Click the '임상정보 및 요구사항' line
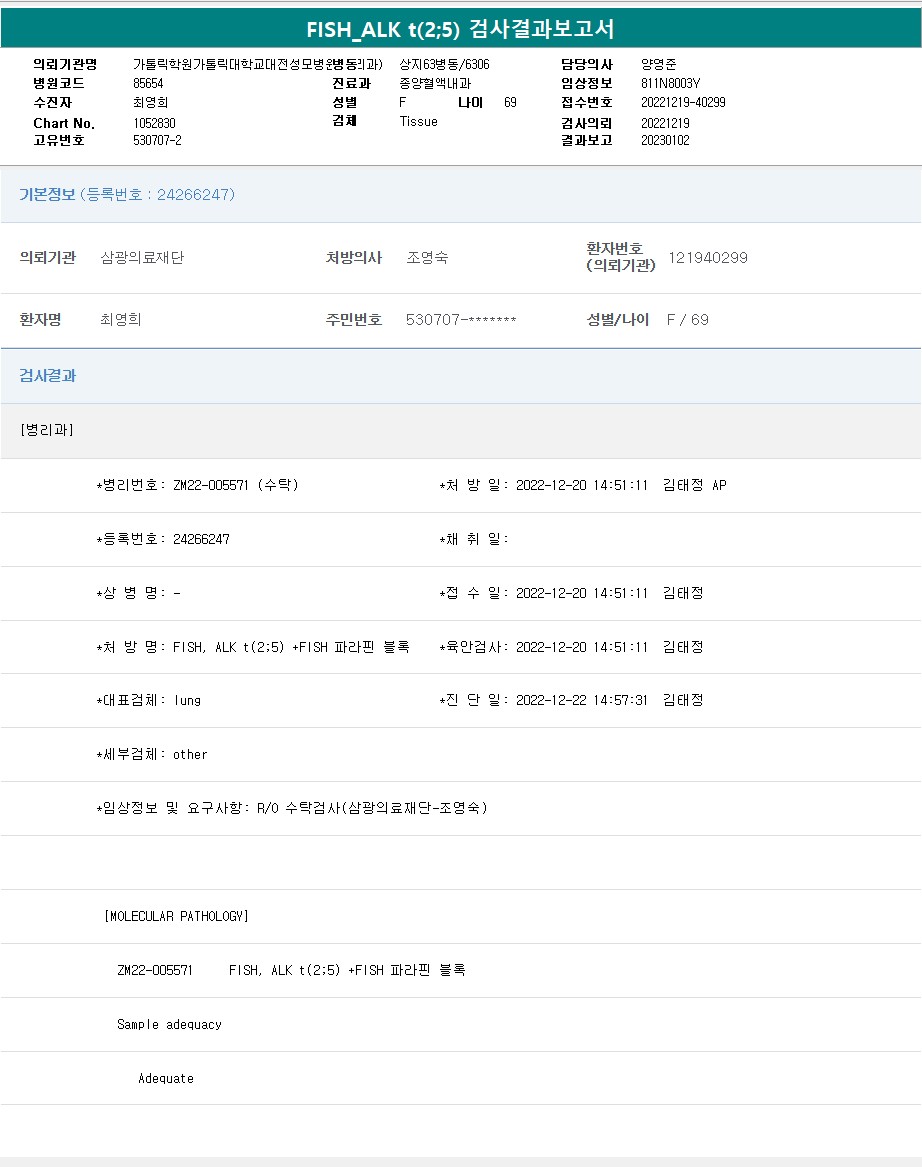 tap(292, 808)
